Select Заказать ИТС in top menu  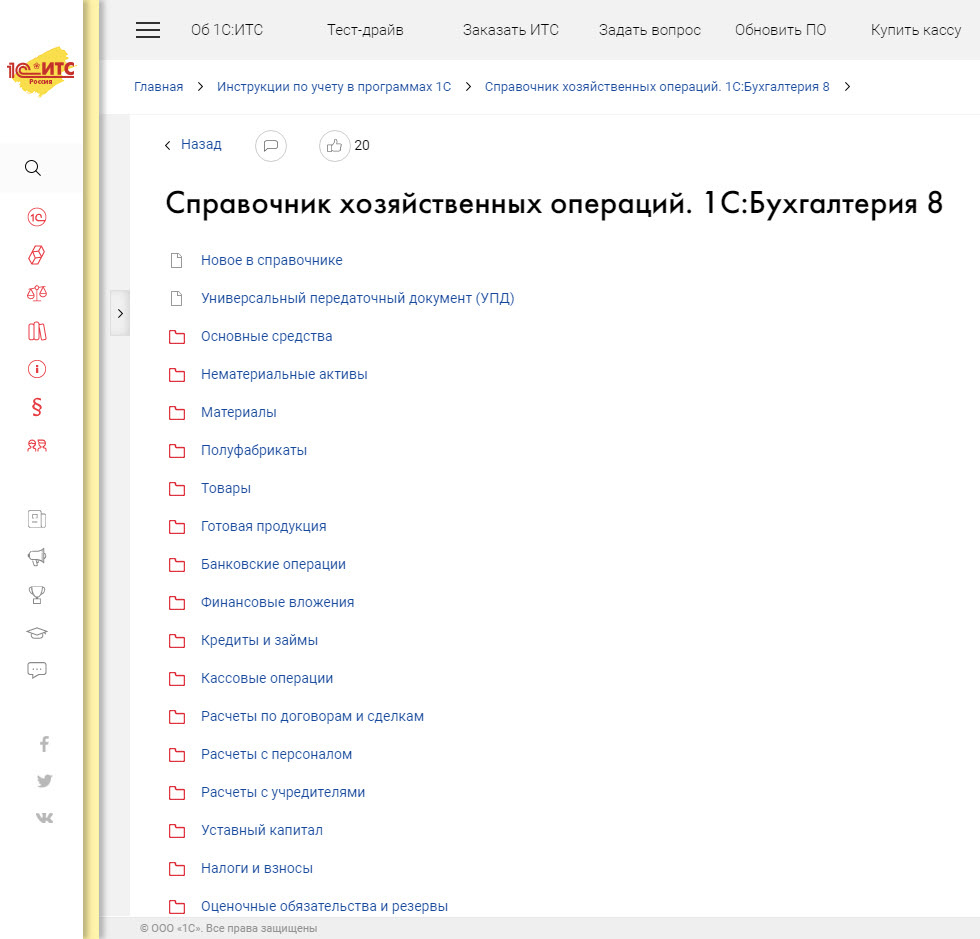[511, 30]
